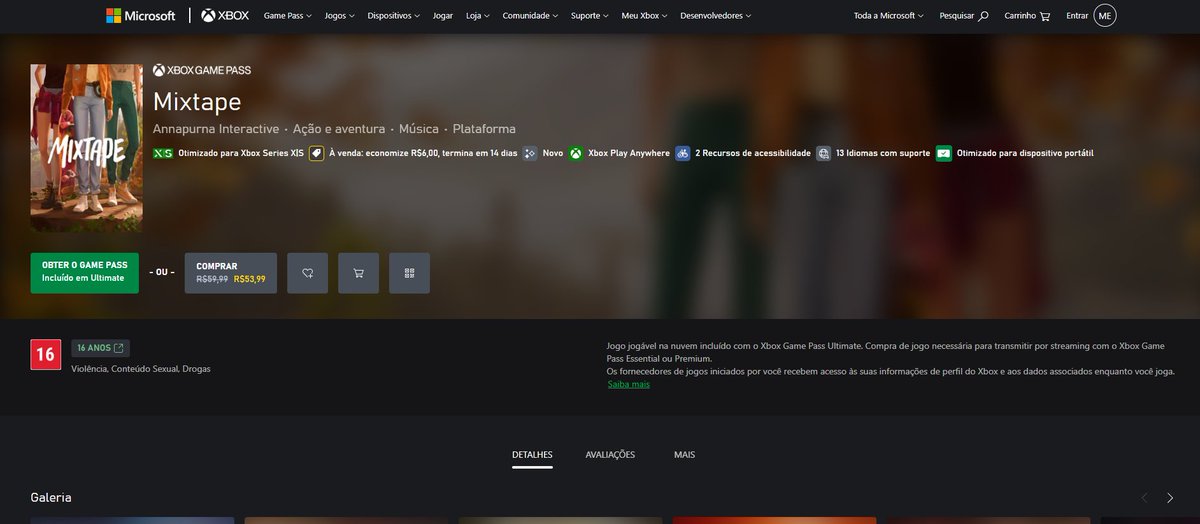Click the Xbox Series X|S optimized badge
This screenshot has height=524, width=1200.
coord(162,153)
